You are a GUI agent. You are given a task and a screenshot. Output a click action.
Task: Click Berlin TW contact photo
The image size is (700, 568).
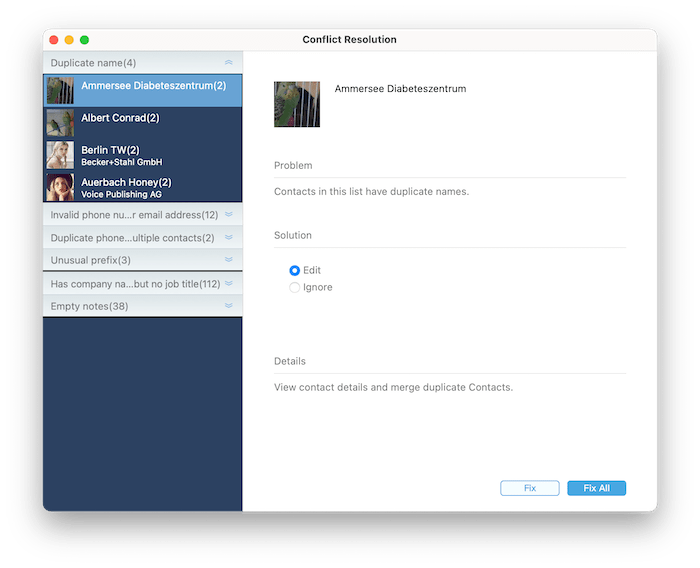pyautogui.click(x=60, y=155)
